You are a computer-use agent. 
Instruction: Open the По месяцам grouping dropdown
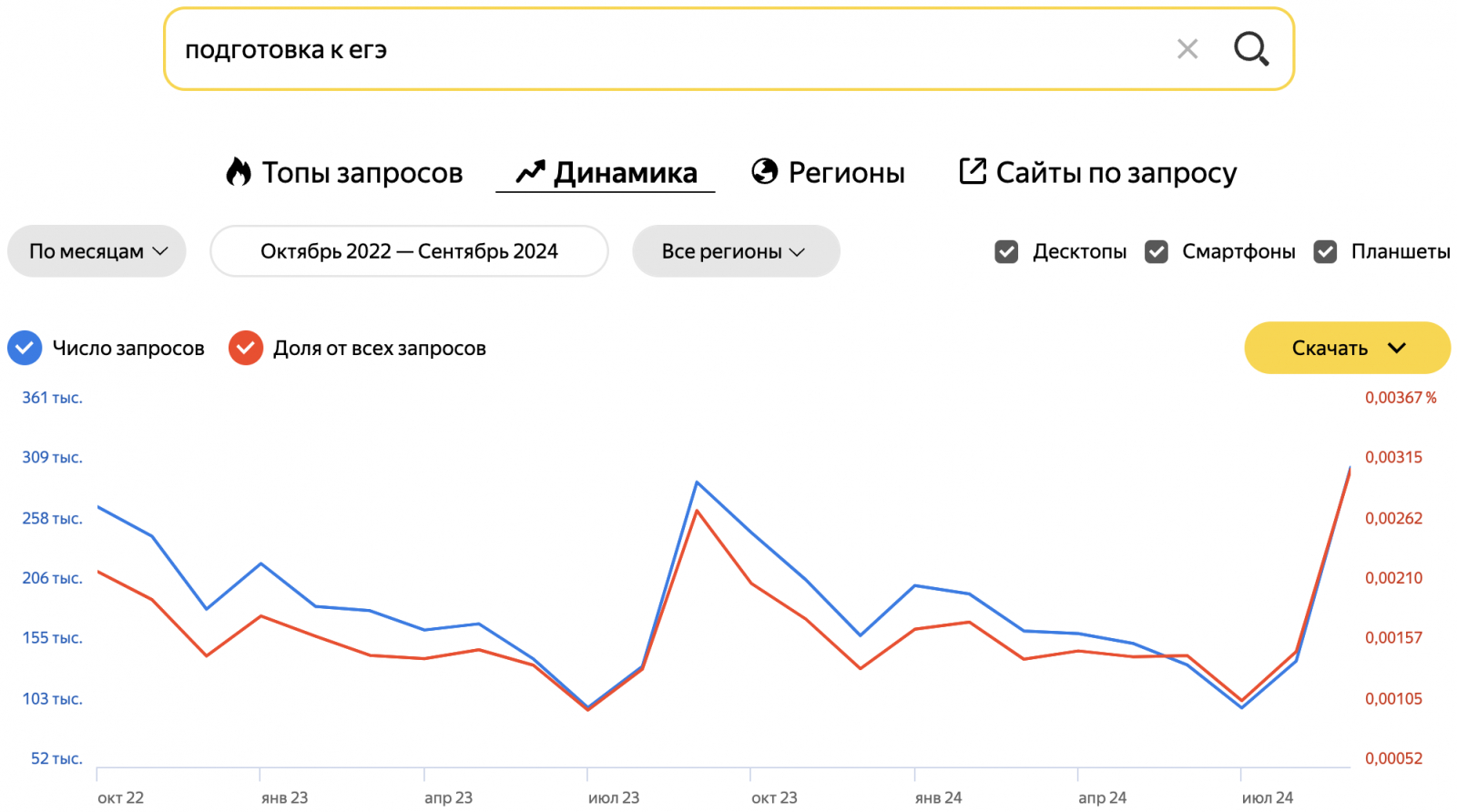pos(97,251)
